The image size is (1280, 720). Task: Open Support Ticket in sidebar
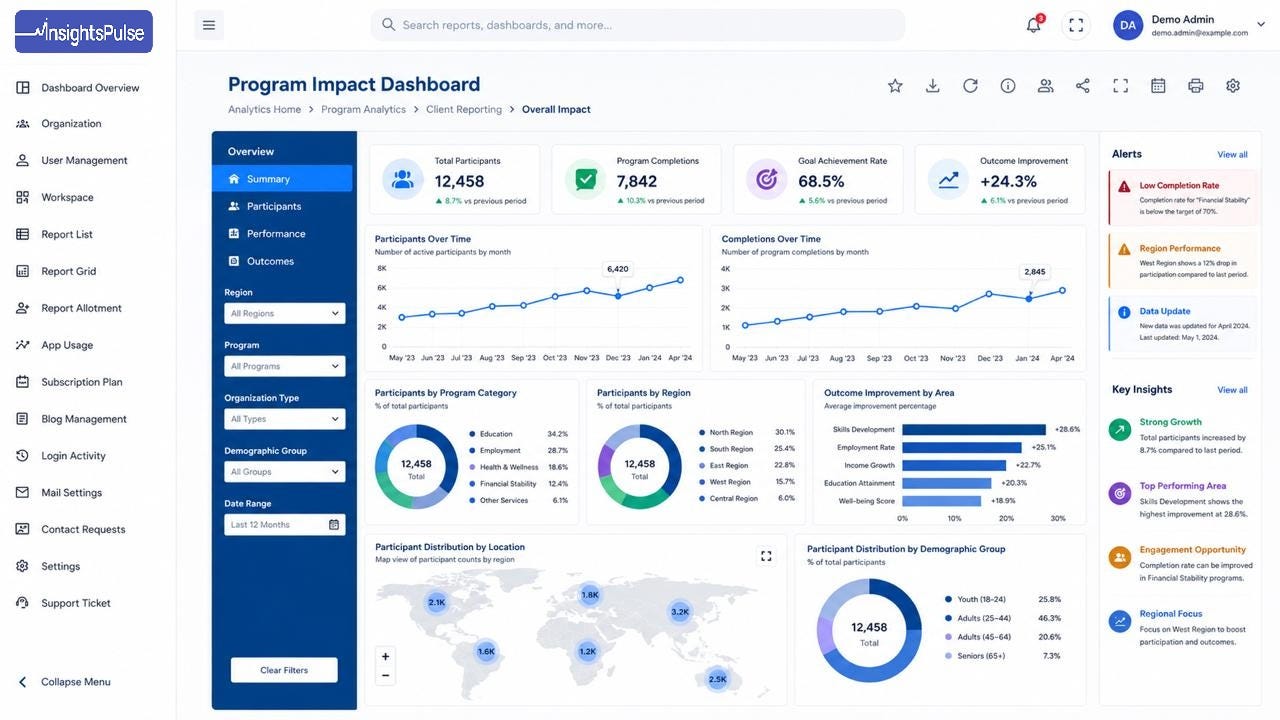click(63, 603)
